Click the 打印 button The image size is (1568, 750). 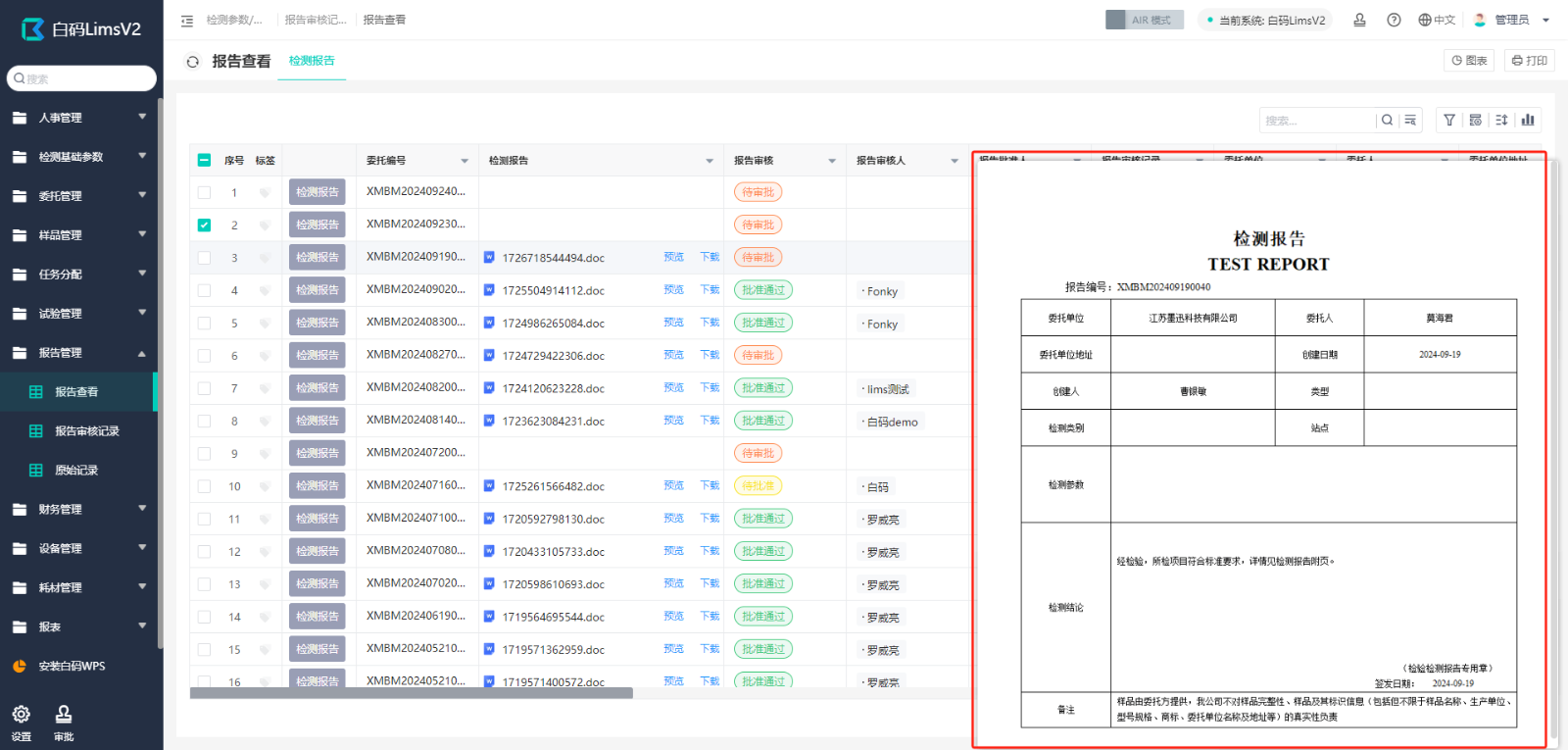pyautogui.click(x=1529, y=61)
